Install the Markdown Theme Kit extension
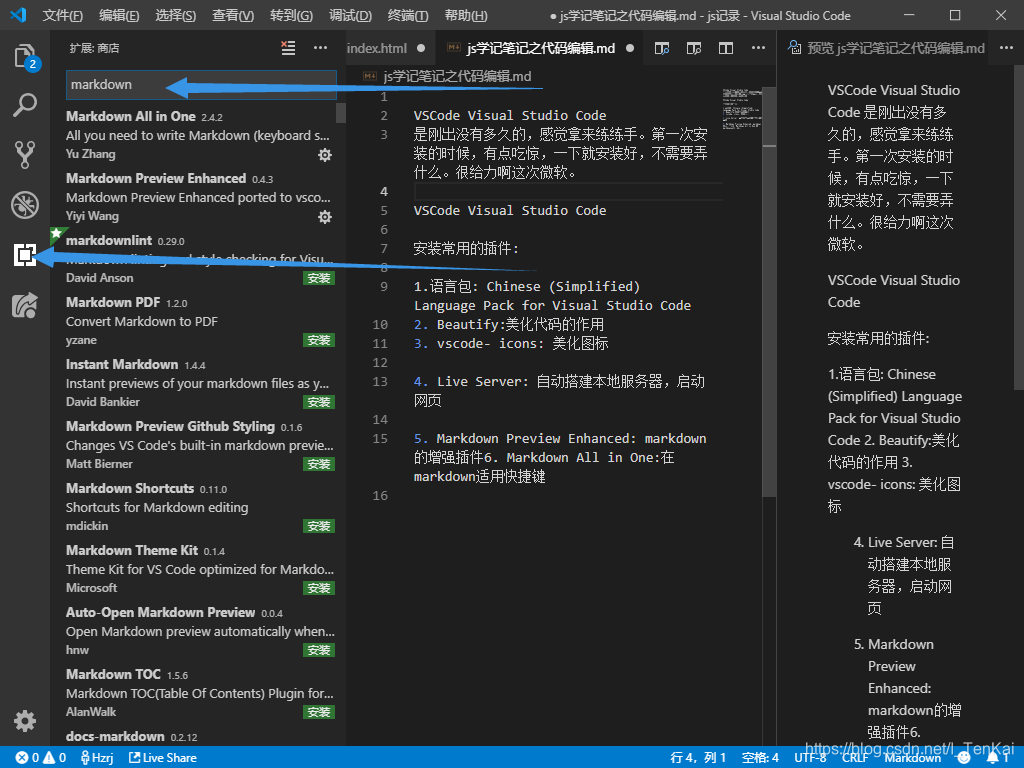1024x768 pixels. point(319,588)
